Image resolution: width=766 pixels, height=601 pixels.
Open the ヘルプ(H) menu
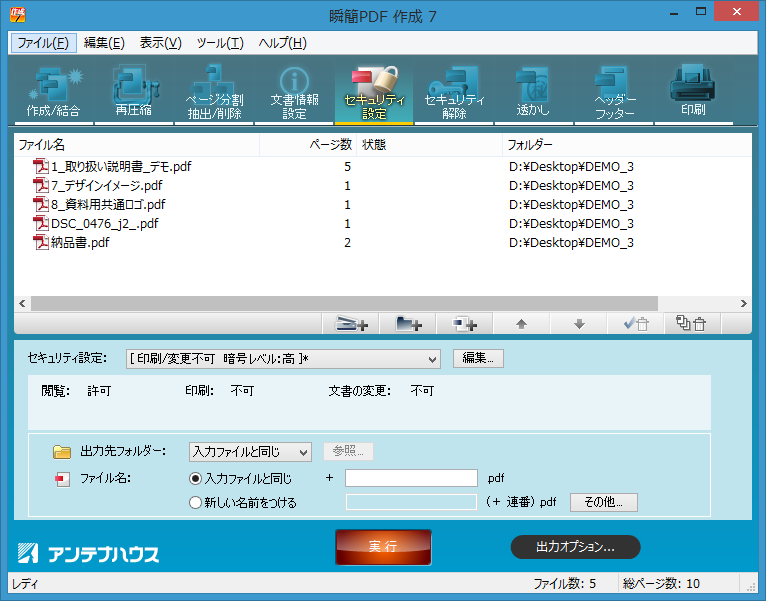tap(282, 43)
